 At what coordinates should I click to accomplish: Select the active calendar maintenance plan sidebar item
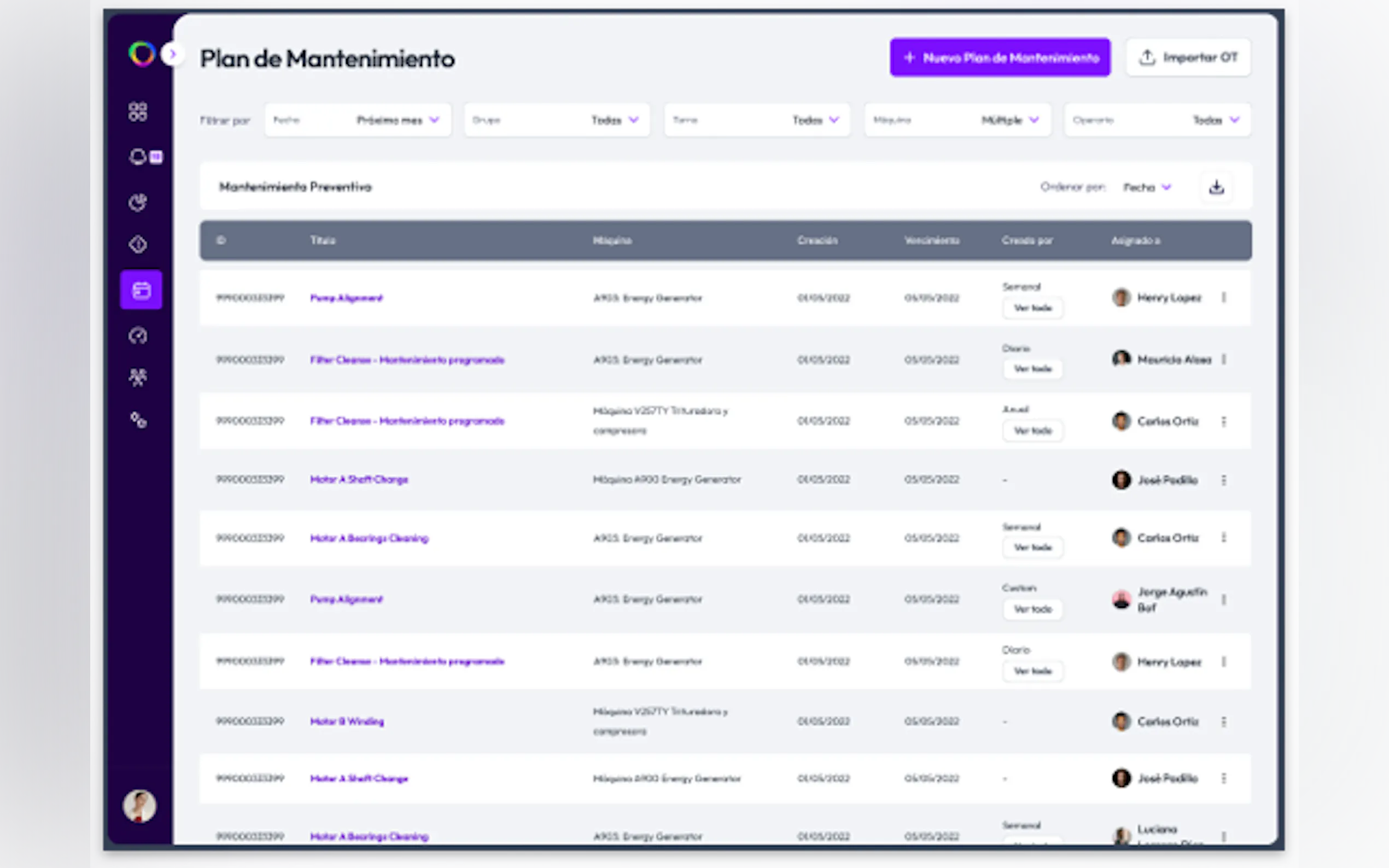click(x=141, y=290)
